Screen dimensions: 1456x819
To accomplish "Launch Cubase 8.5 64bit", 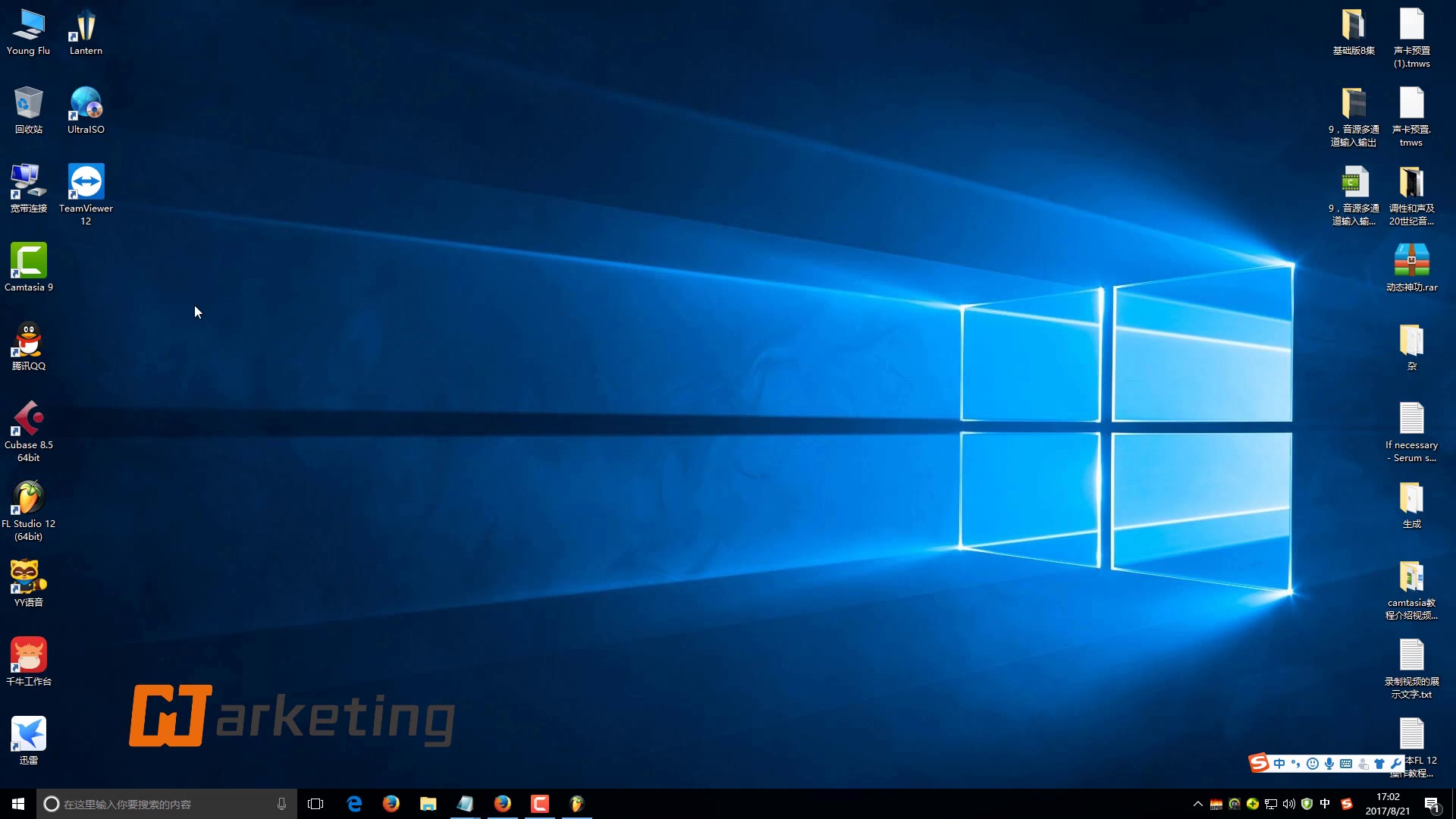I will coord(28,423).
